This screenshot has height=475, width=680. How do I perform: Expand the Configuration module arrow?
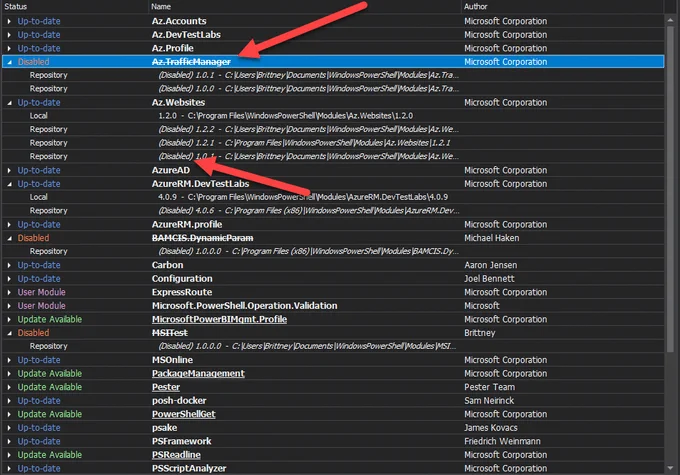pos(9,279)
